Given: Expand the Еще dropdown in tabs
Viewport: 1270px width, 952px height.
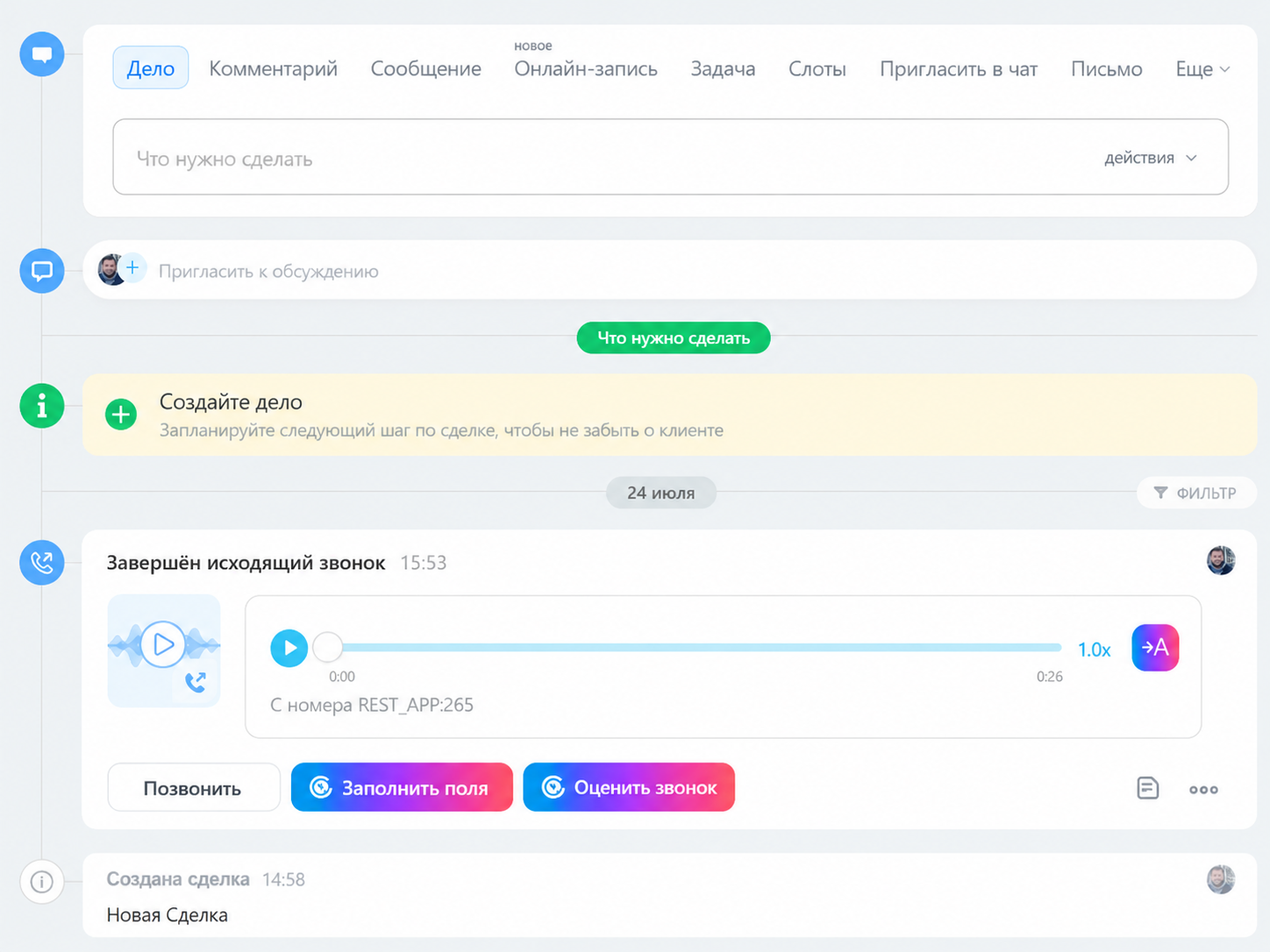Looking at the screenshot, I should coord(1202,68).
